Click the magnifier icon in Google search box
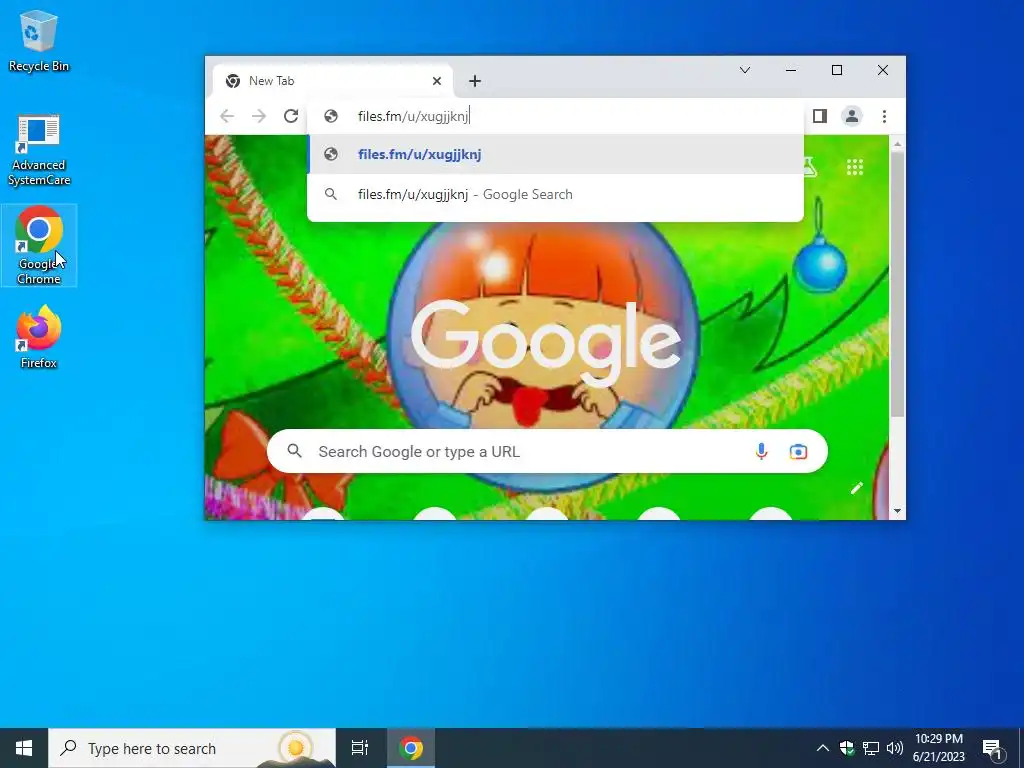 click(x=295, y=451)
